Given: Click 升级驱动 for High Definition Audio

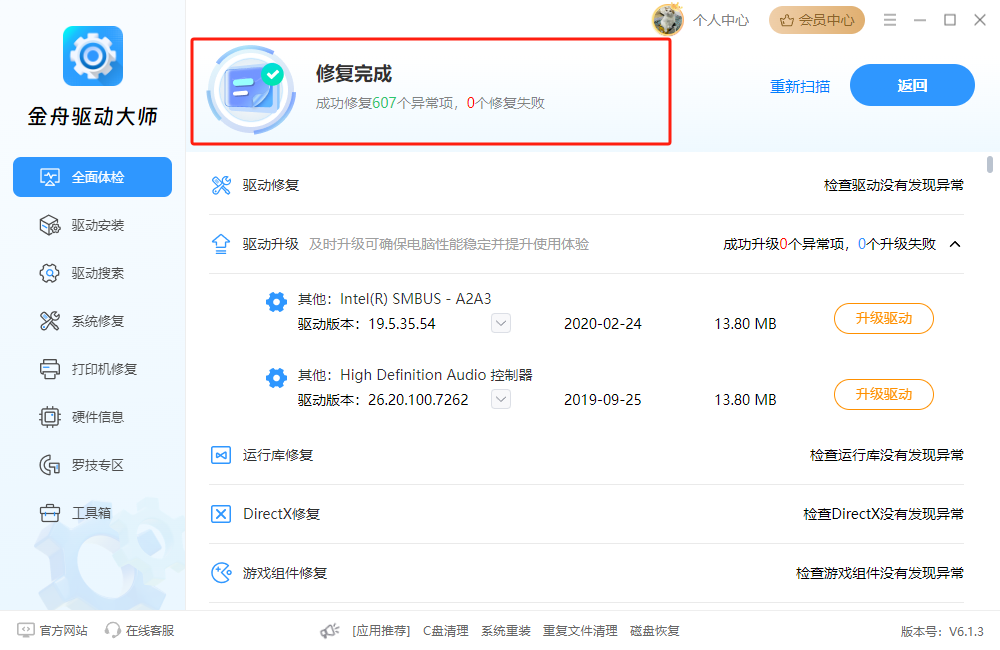Looking at the screenshot, I should [884, 394].
